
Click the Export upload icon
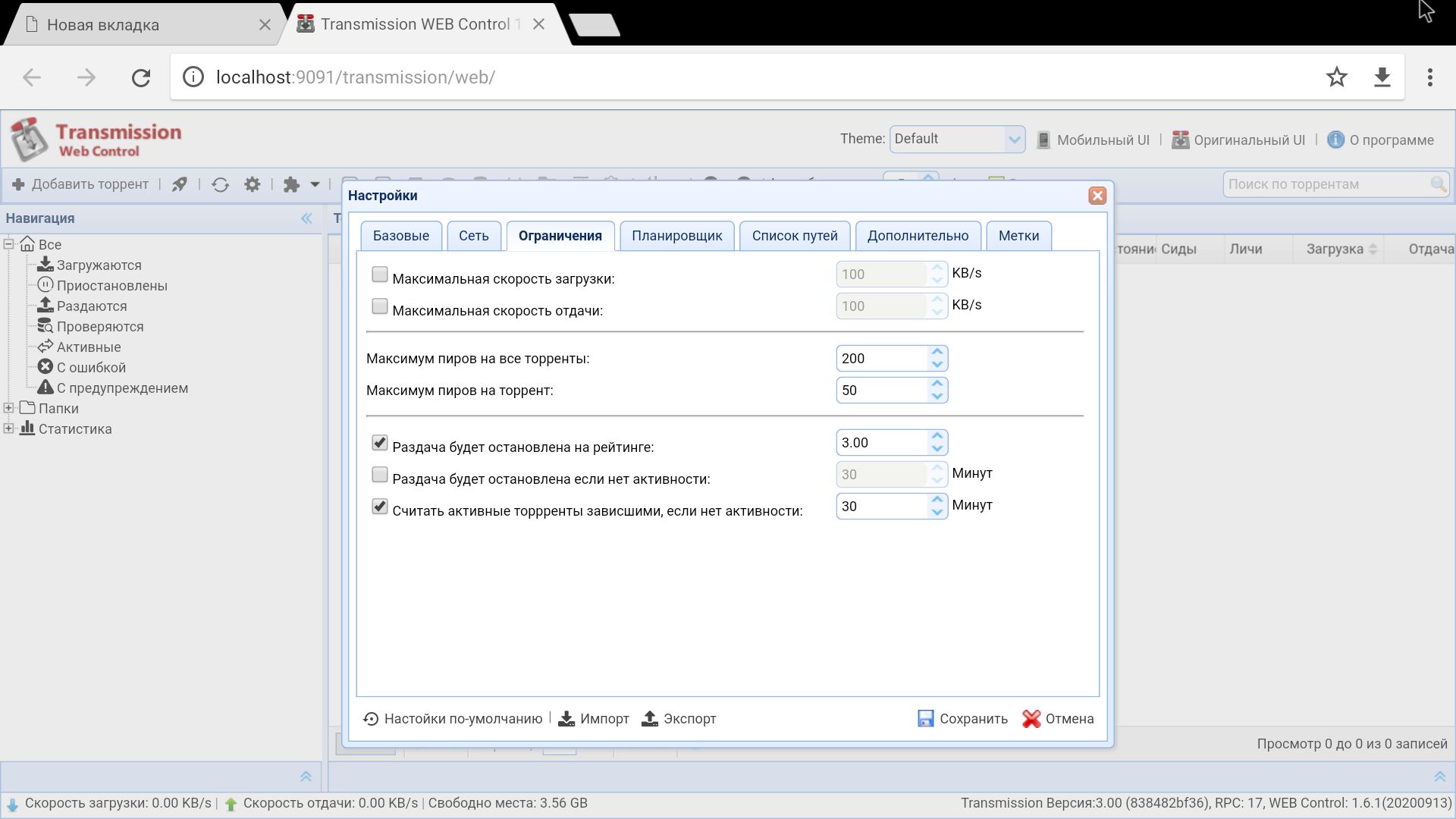click(x=650, y=719)
